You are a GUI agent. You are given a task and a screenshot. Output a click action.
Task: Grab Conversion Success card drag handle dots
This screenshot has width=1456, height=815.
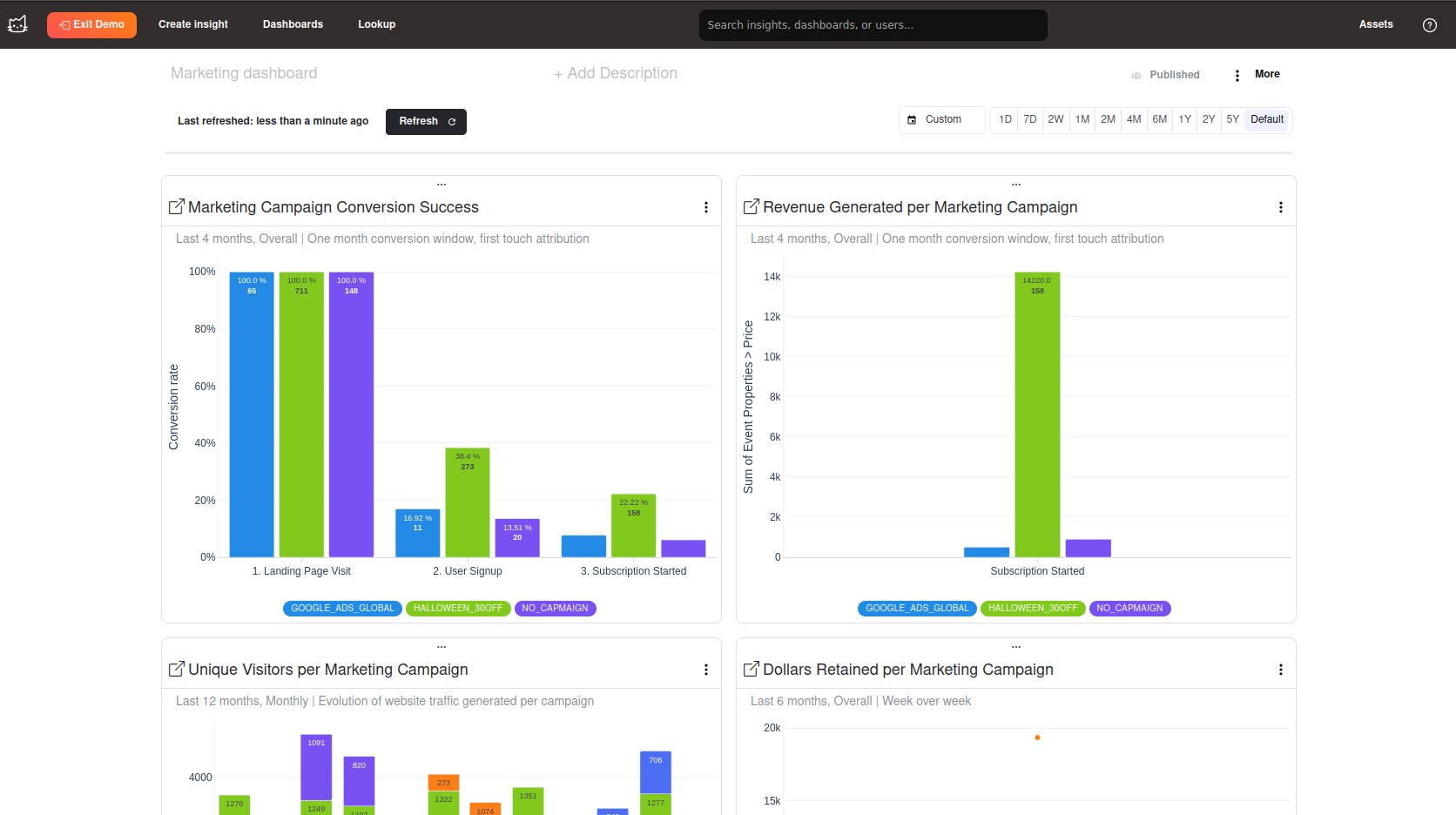[x=442, y=185]
